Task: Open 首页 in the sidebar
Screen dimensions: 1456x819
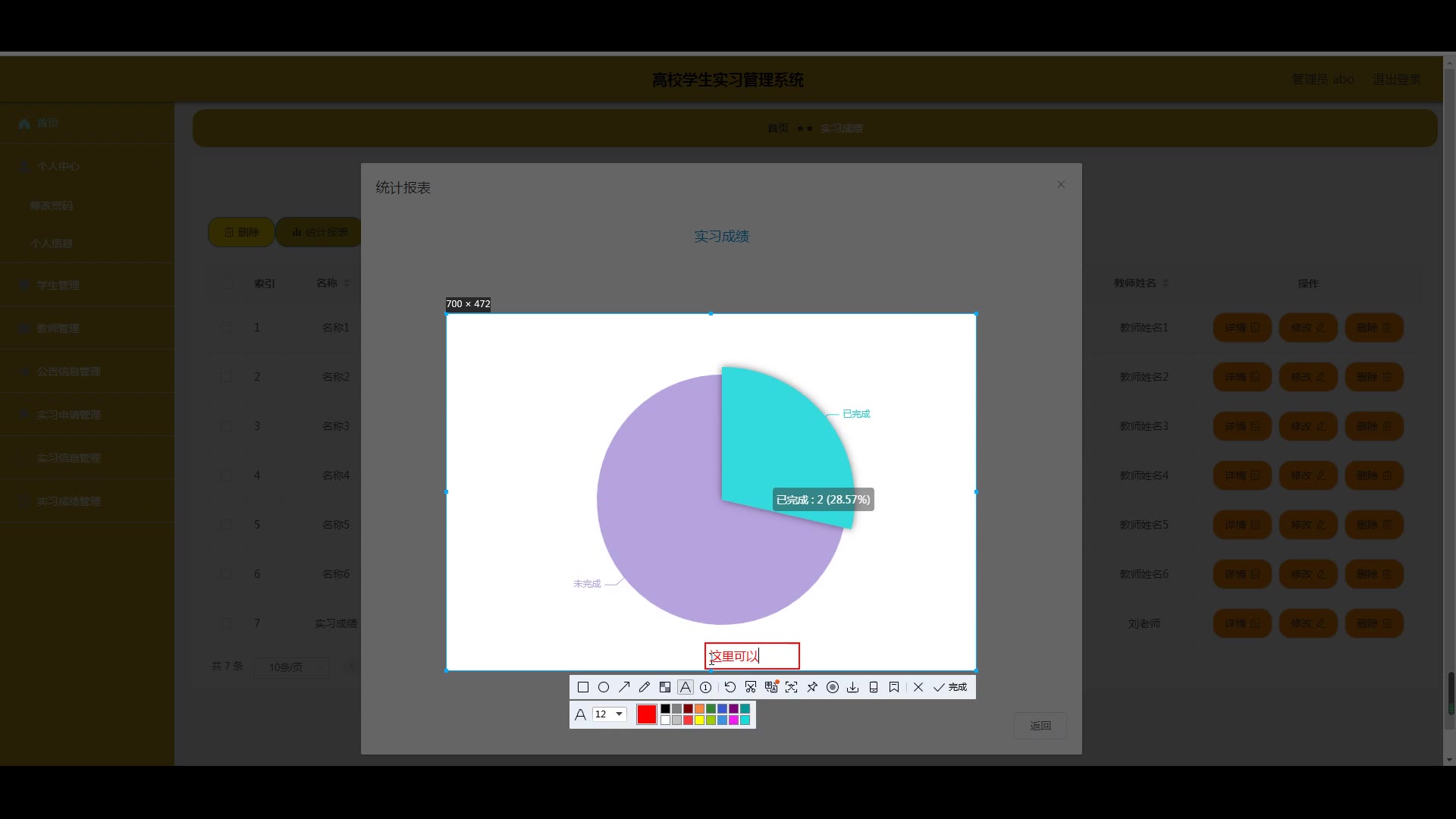Action: point(87,123)
